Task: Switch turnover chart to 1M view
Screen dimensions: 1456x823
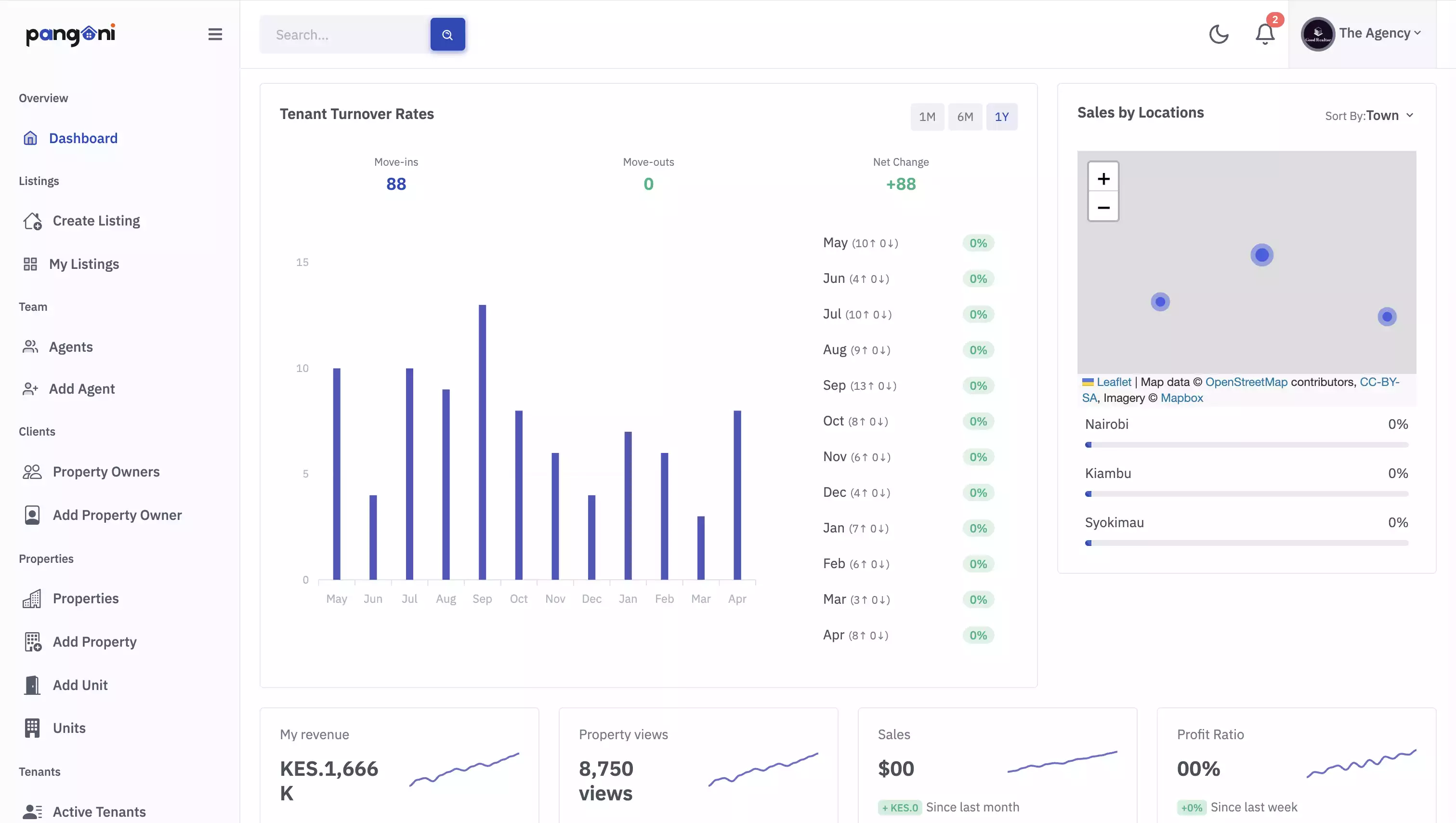Action: pyautogui.click(x=927, y=117)
